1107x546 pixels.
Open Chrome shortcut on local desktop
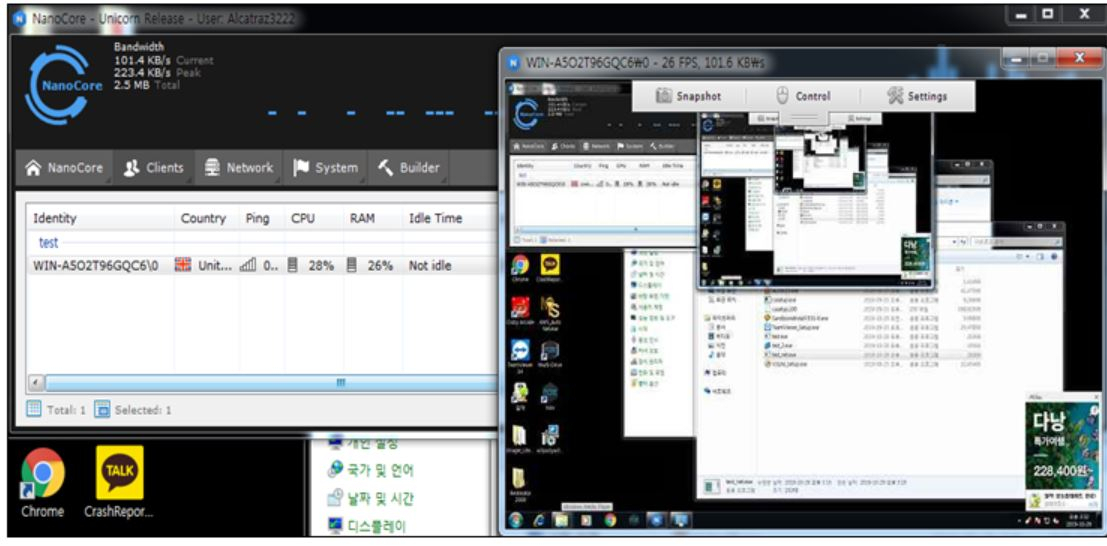coord(42,484)
